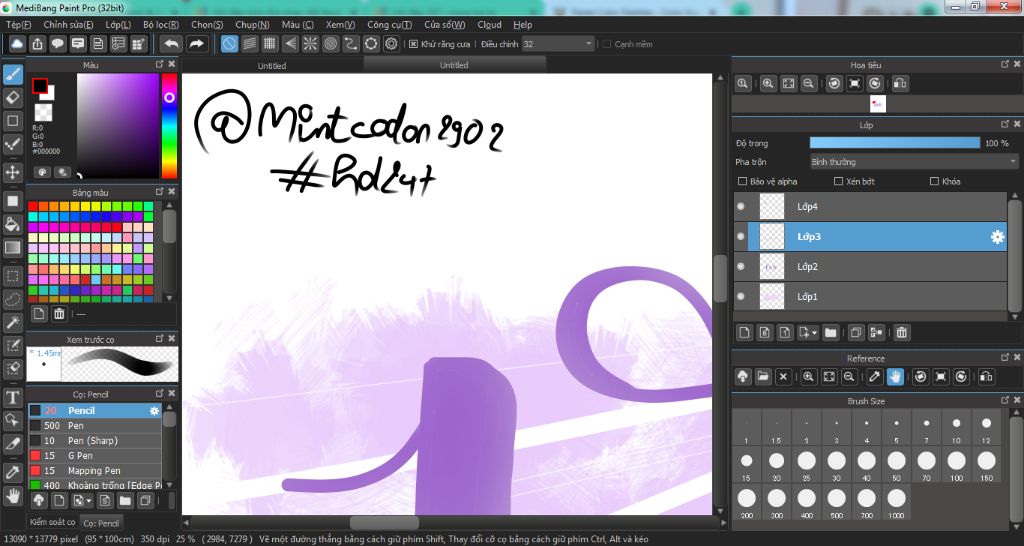Toggle Cạnh mềm checkbox
This screenshot has width=1024, height=546.
(607, 44)
